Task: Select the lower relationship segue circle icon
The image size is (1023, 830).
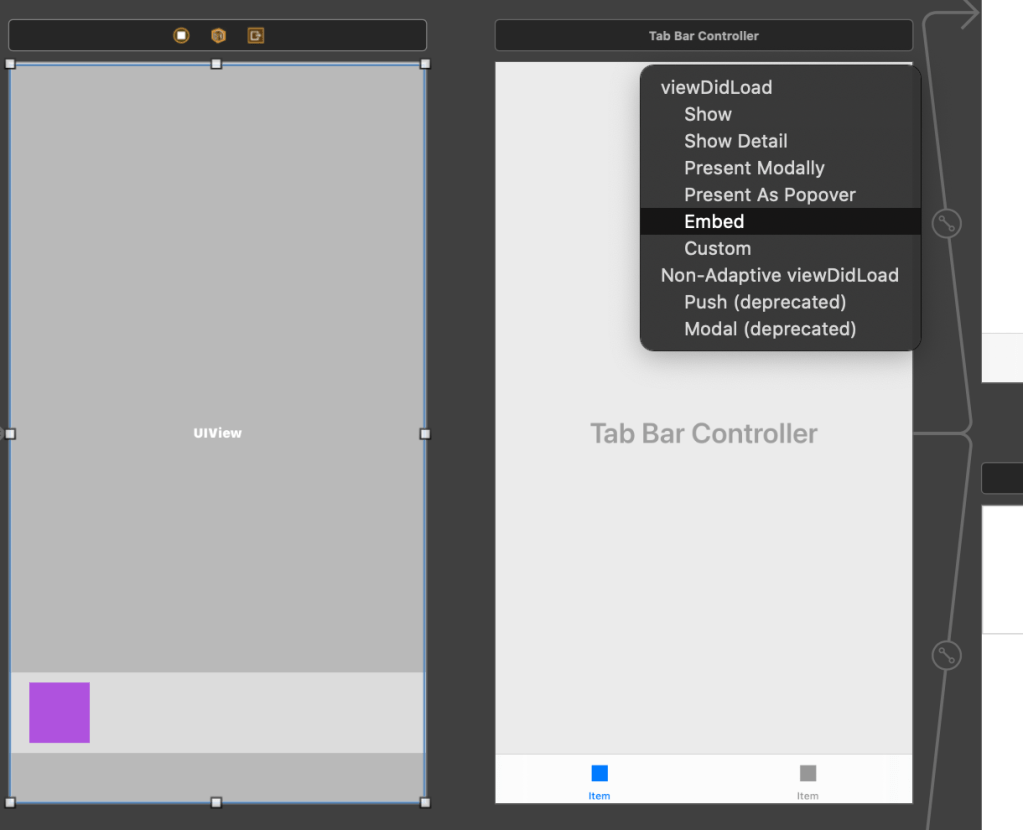Action: [x=945, y=656]
